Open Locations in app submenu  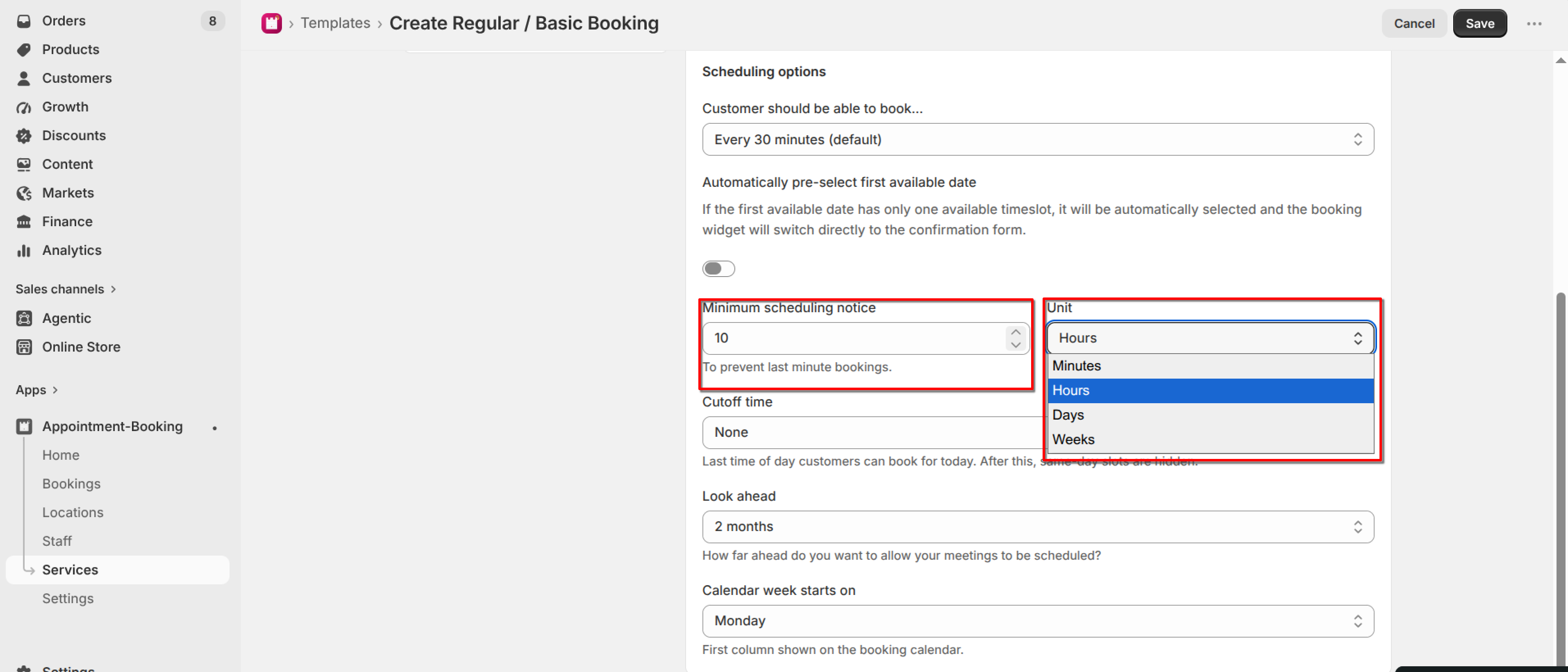[73, 513]
